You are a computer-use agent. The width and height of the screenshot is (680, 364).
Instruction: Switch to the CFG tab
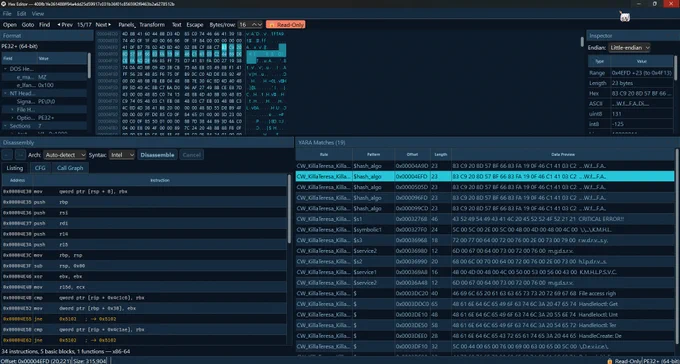click(40, 168)
